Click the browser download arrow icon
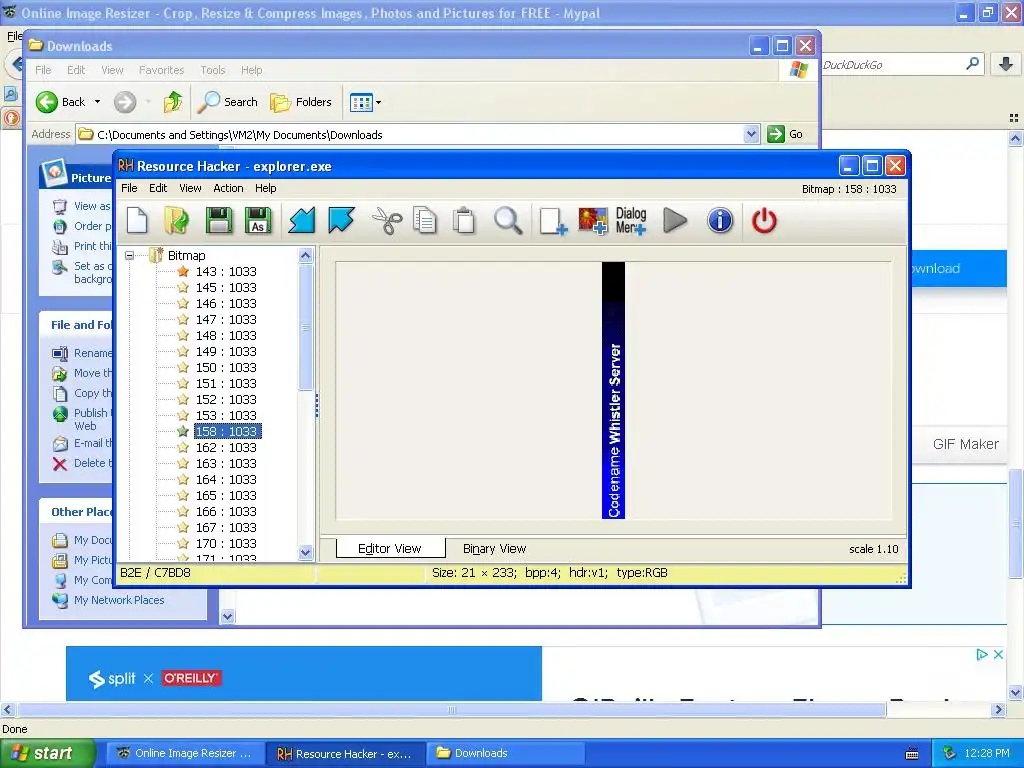This screenshot has width=1024, height=768. (1006, 64)
